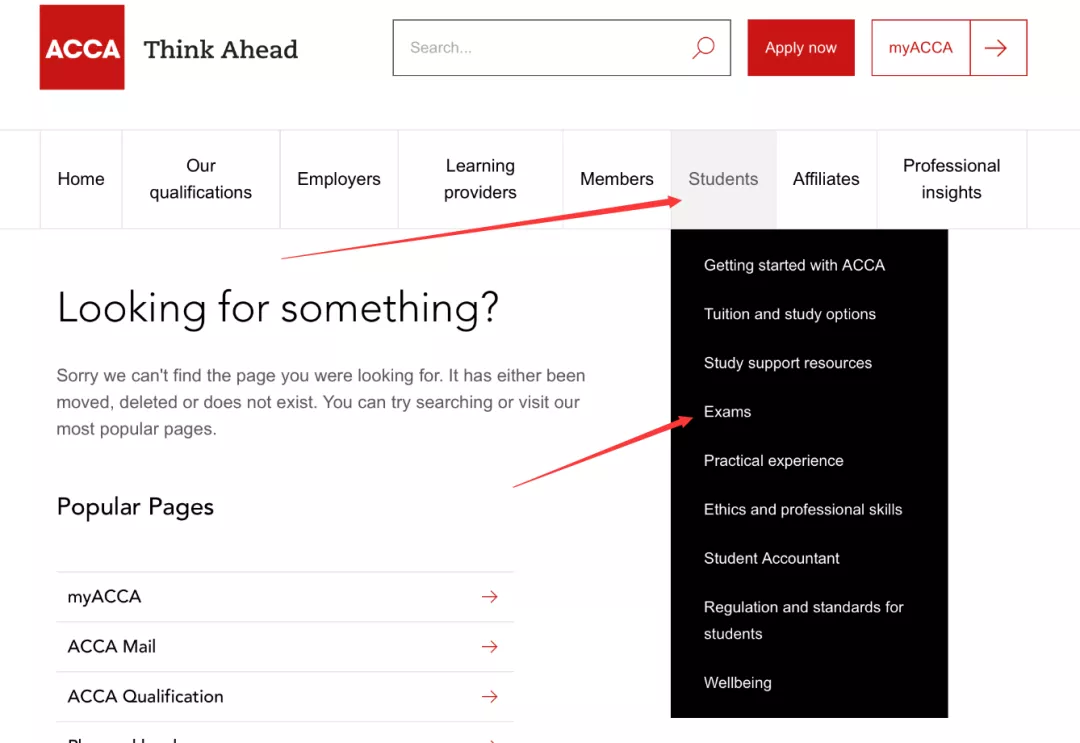The width and height of the screenshot is (1080, 743).
Task: Select Wellbeing menu entry
Action: 738,683
